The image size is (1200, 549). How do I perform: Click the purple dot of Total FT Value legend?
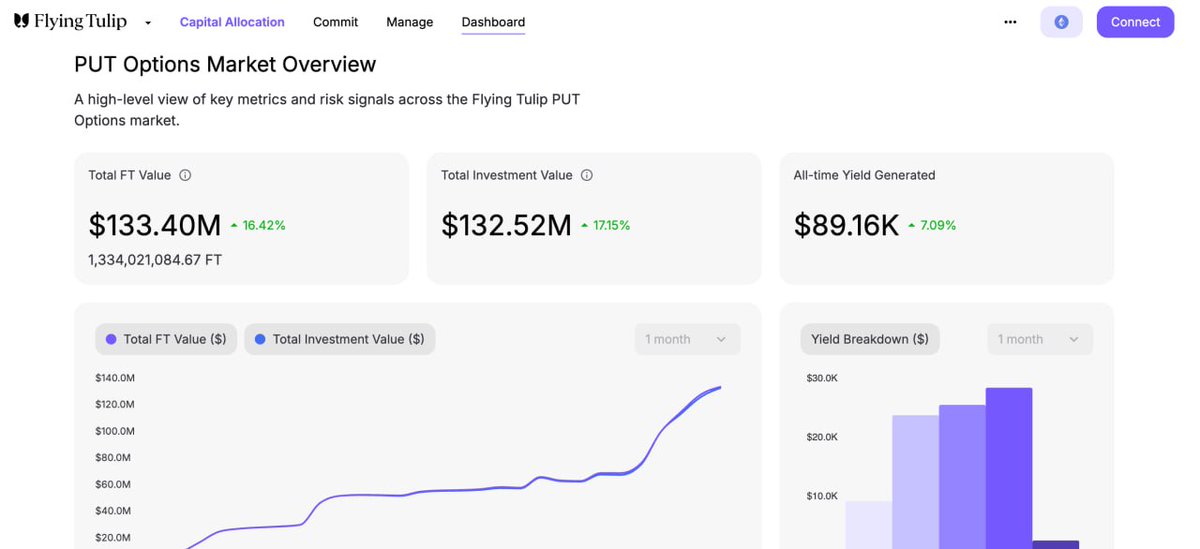111,339
